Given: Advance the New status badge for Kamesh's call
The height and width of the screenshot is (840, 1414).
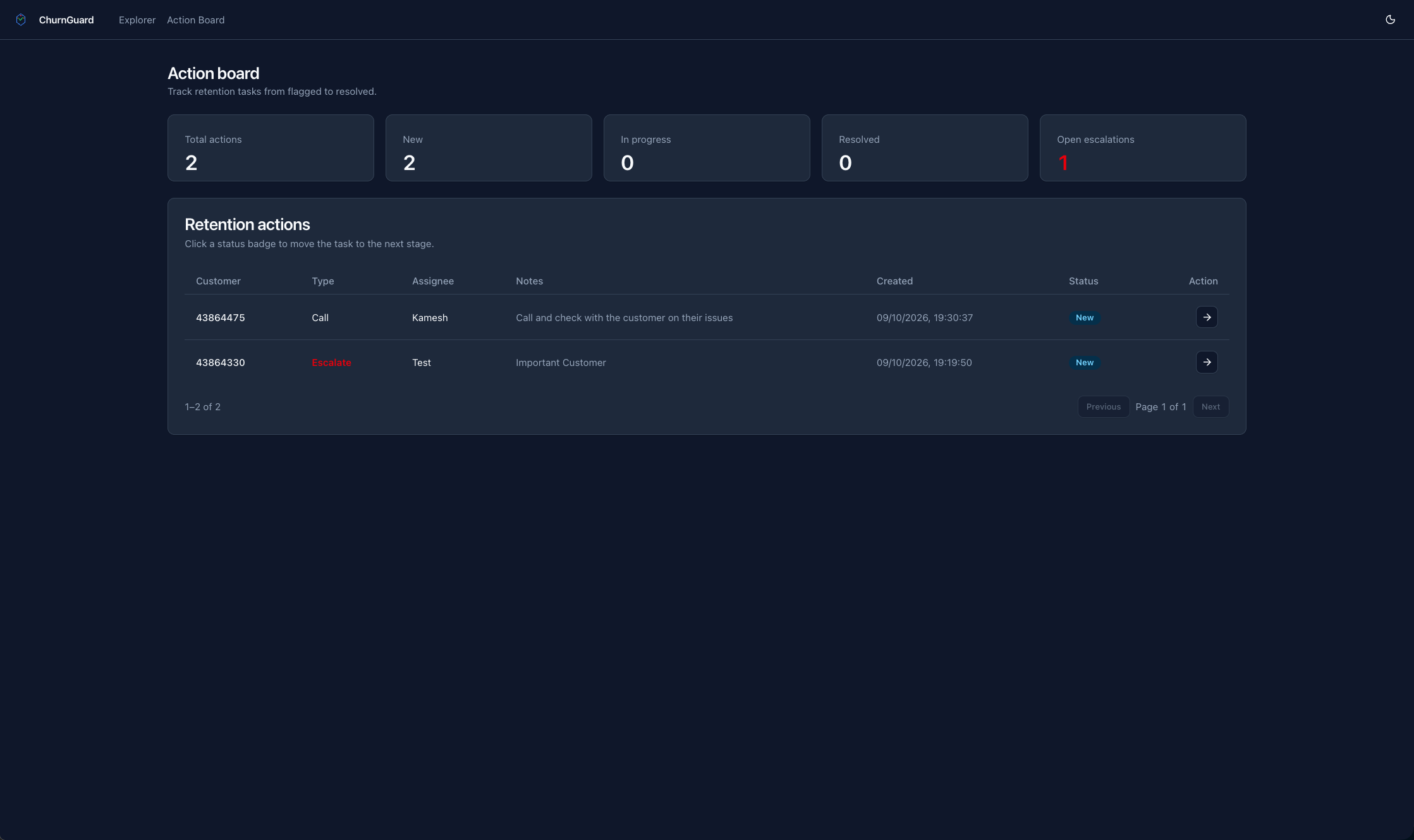Looking at the screenshot, I should coord(1085,318).
